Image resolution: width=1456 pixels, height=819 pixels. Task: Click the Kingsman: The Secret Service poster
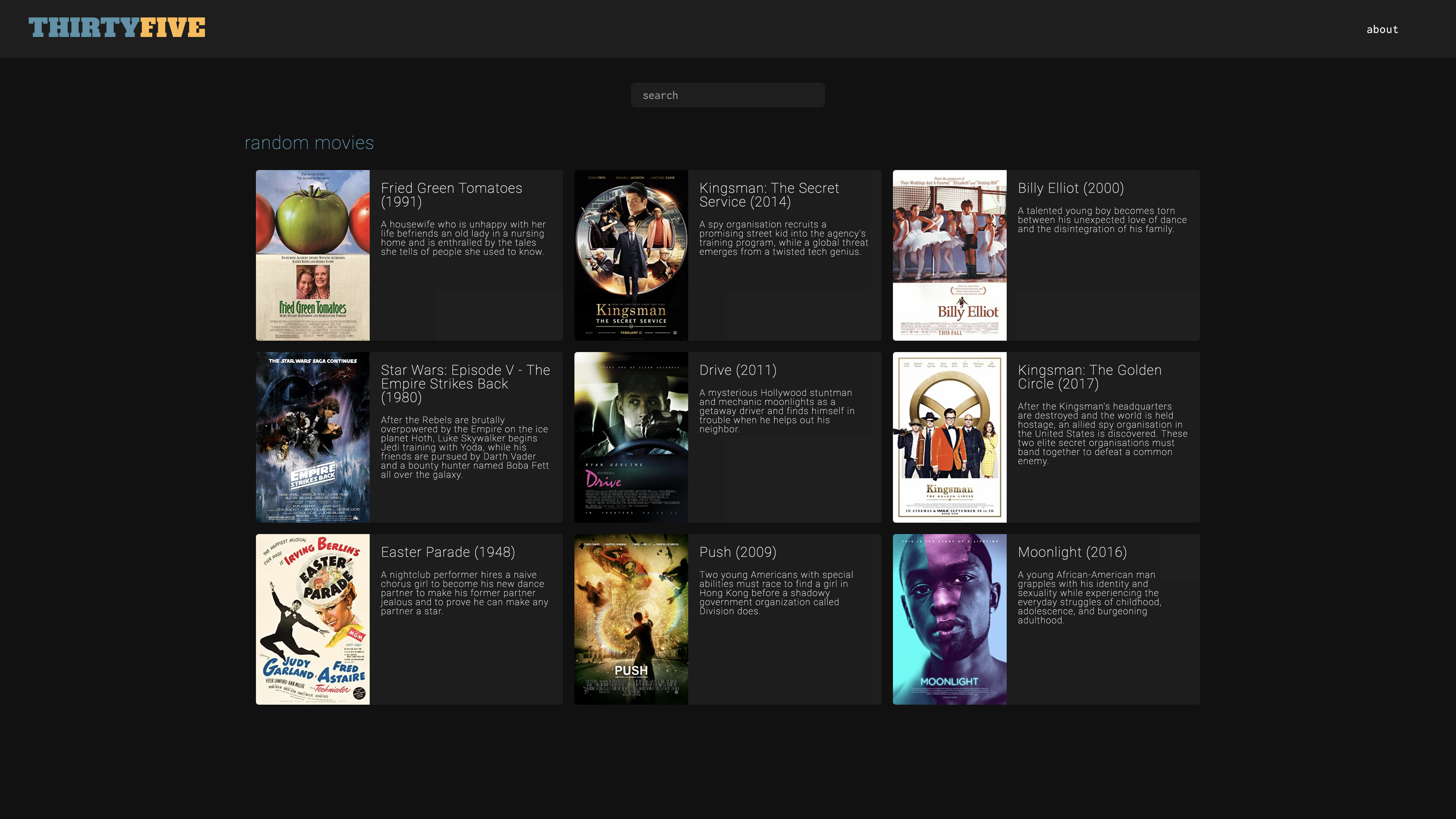tap(631, 255)
